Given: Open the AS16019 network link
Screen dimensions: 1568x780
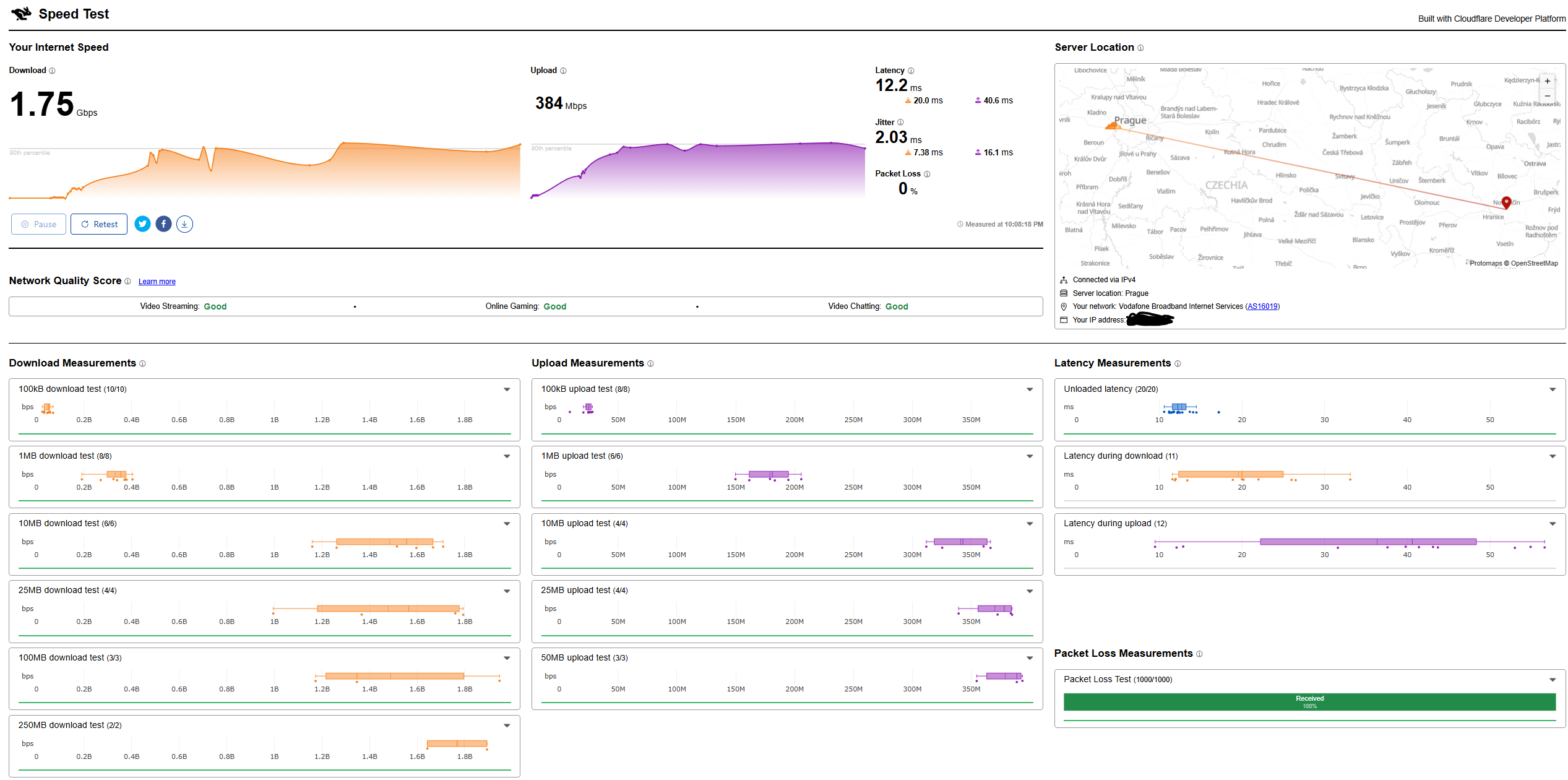Looking at the screenshot, I should 1262,306.
